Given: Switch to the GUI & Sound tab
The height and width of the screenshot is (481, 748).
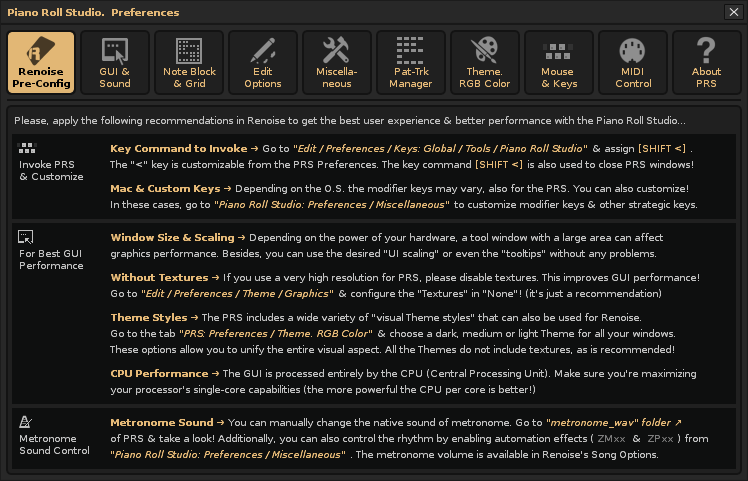Looking at the screenshot, I should 115,62.
